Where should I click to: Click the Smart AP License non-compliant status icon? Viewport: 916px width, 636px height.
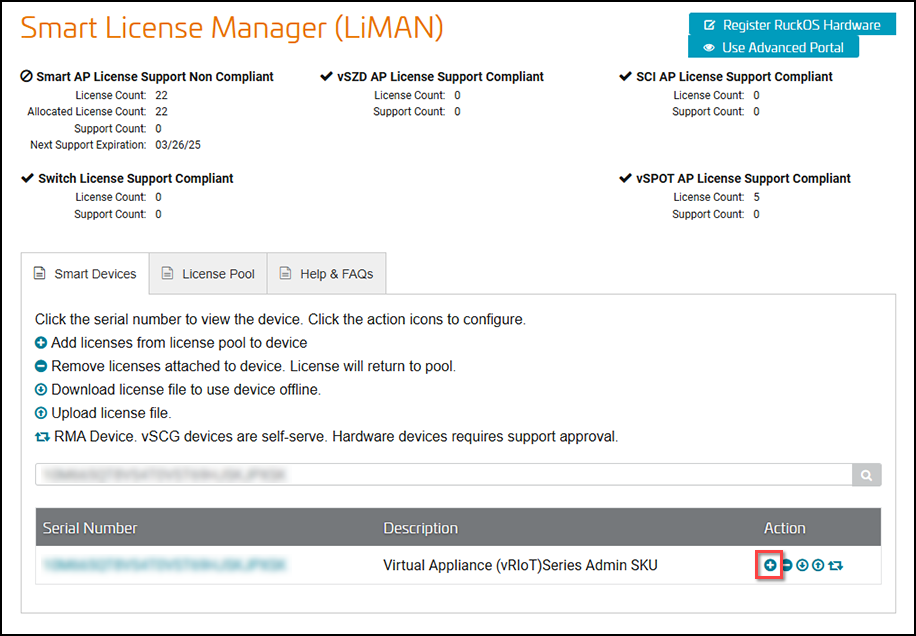(26, 76)
